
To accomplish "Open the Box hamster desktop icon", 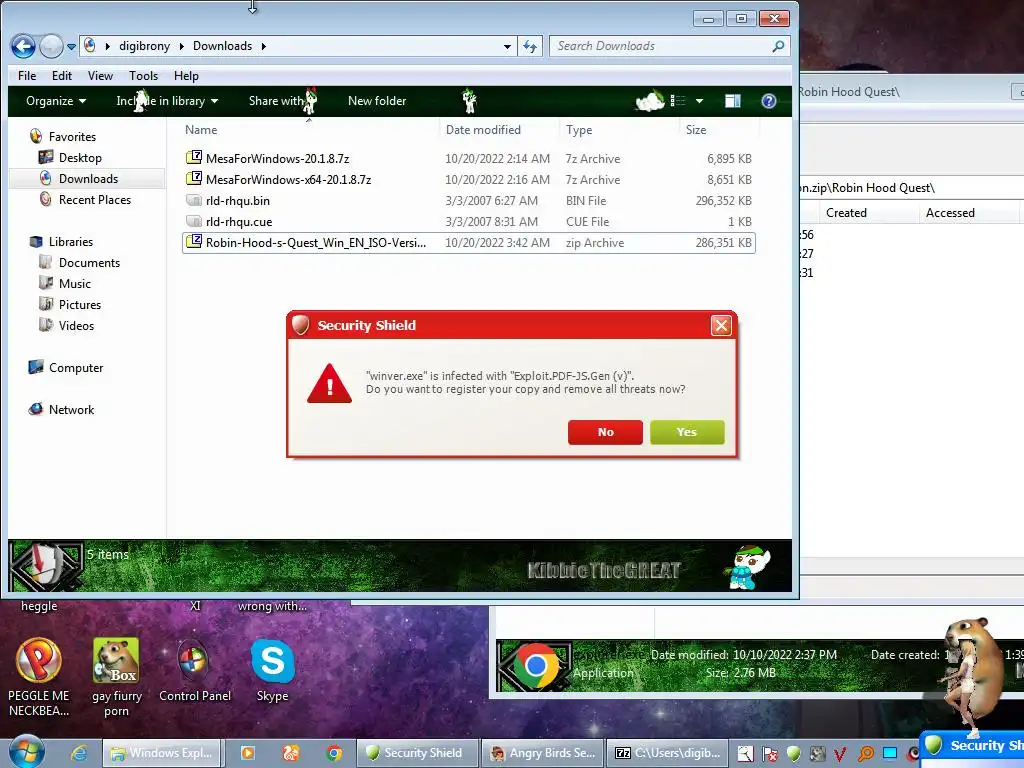I will 116,678.
